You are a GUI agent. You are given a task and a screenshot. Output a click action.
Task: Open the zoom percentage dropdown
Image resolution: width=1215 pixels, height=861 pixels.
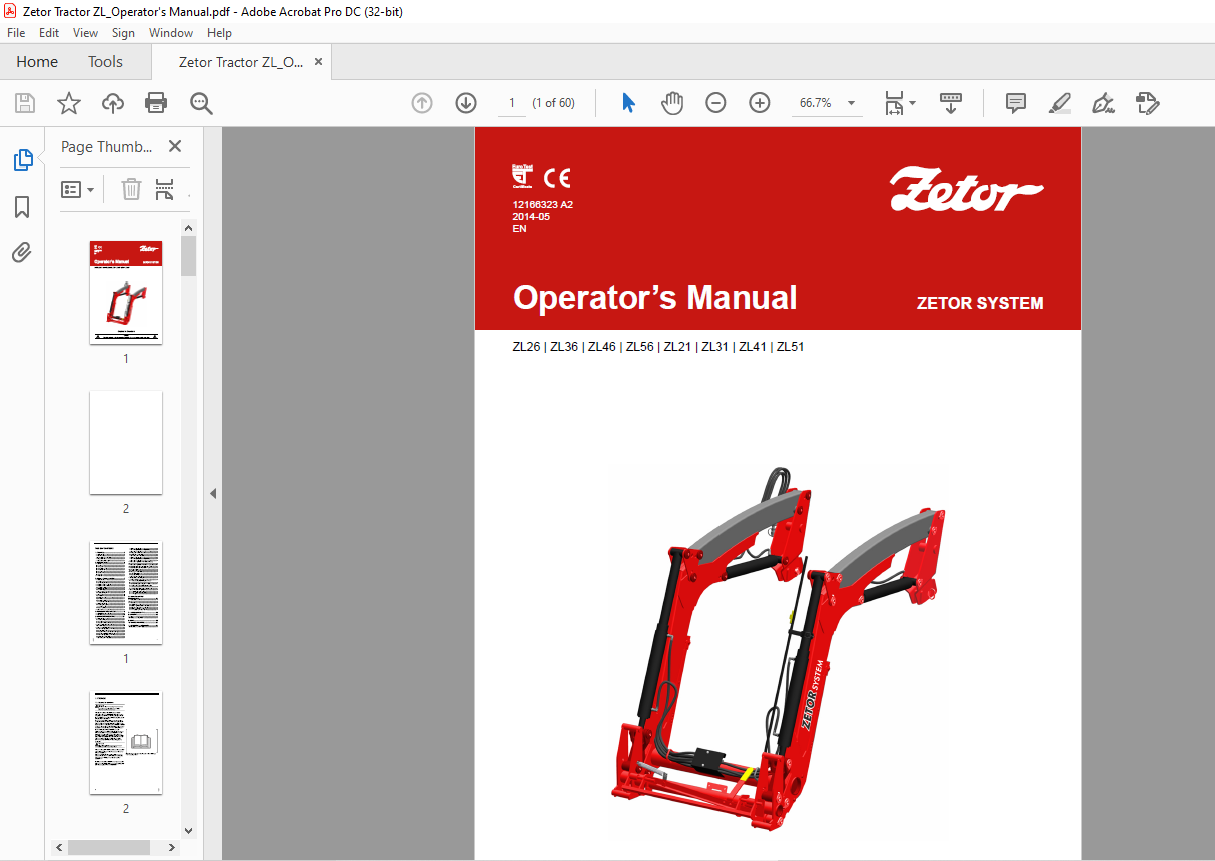click(x=852, y=103)
